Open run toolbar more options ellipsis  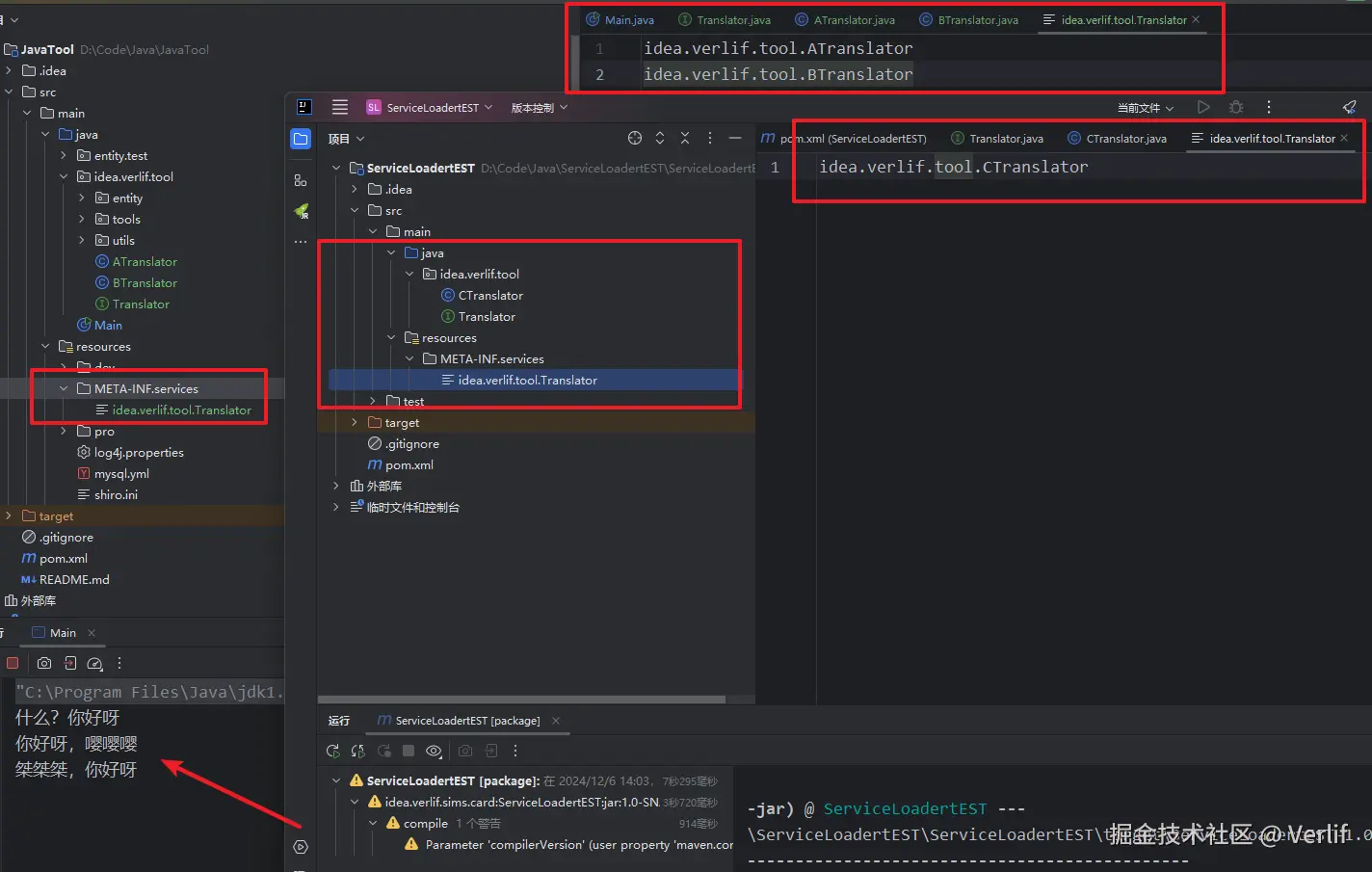tap(515, 751)
